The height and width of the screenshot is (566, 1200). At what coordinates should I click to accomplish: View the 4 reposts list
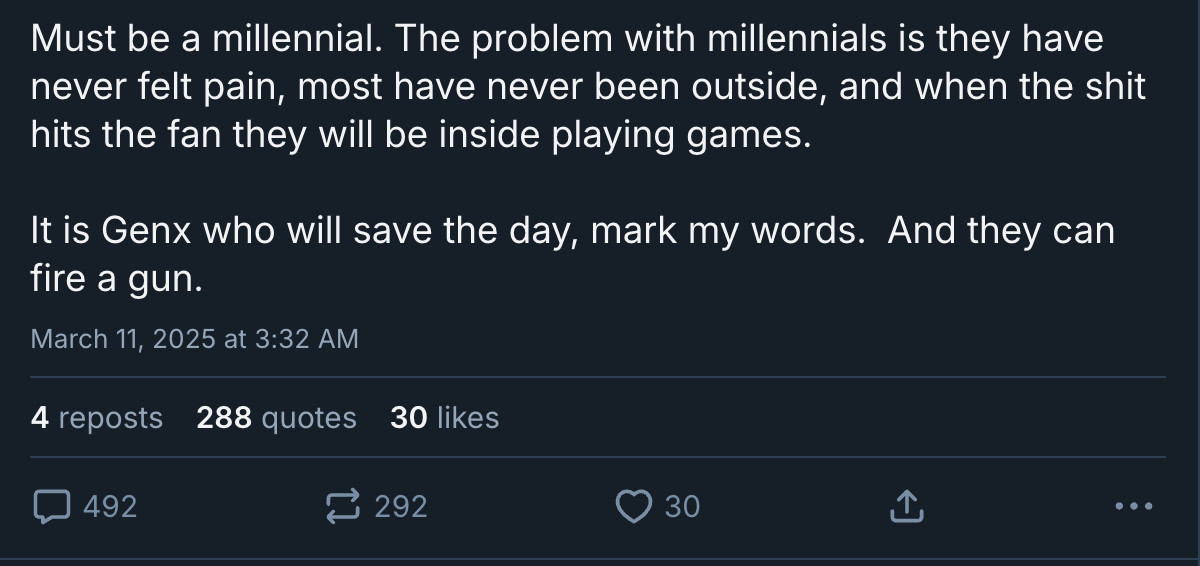[97, 417]
